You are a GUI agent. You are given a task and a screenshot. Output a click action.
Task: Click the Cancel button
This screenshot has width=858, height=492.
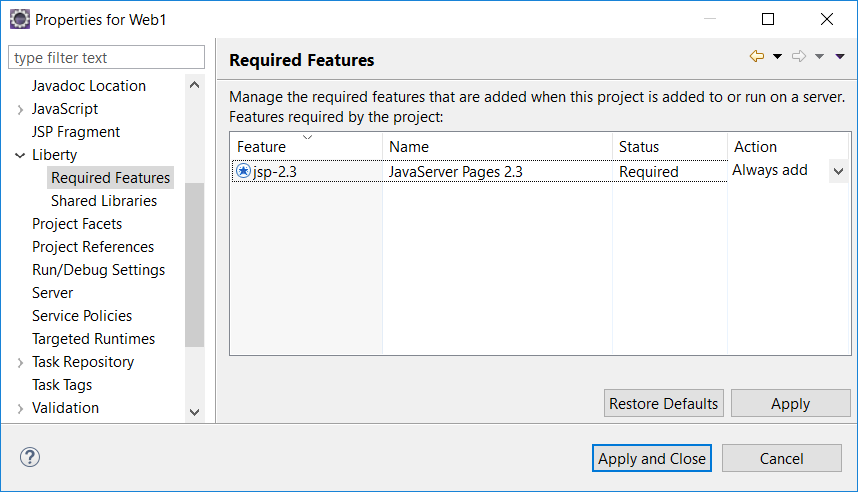781,458
